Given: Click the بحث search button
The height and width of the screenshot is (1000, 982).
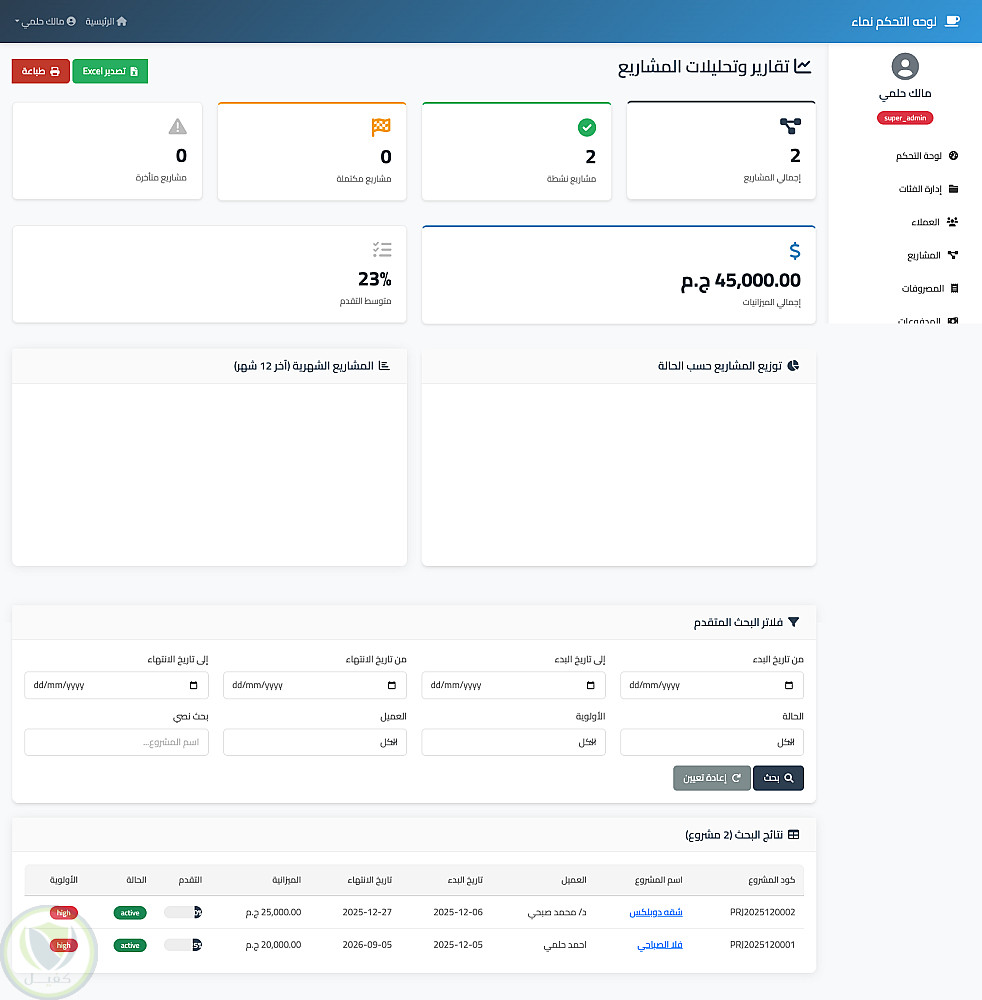Looking at the screenshot, I should pos(779,778).
